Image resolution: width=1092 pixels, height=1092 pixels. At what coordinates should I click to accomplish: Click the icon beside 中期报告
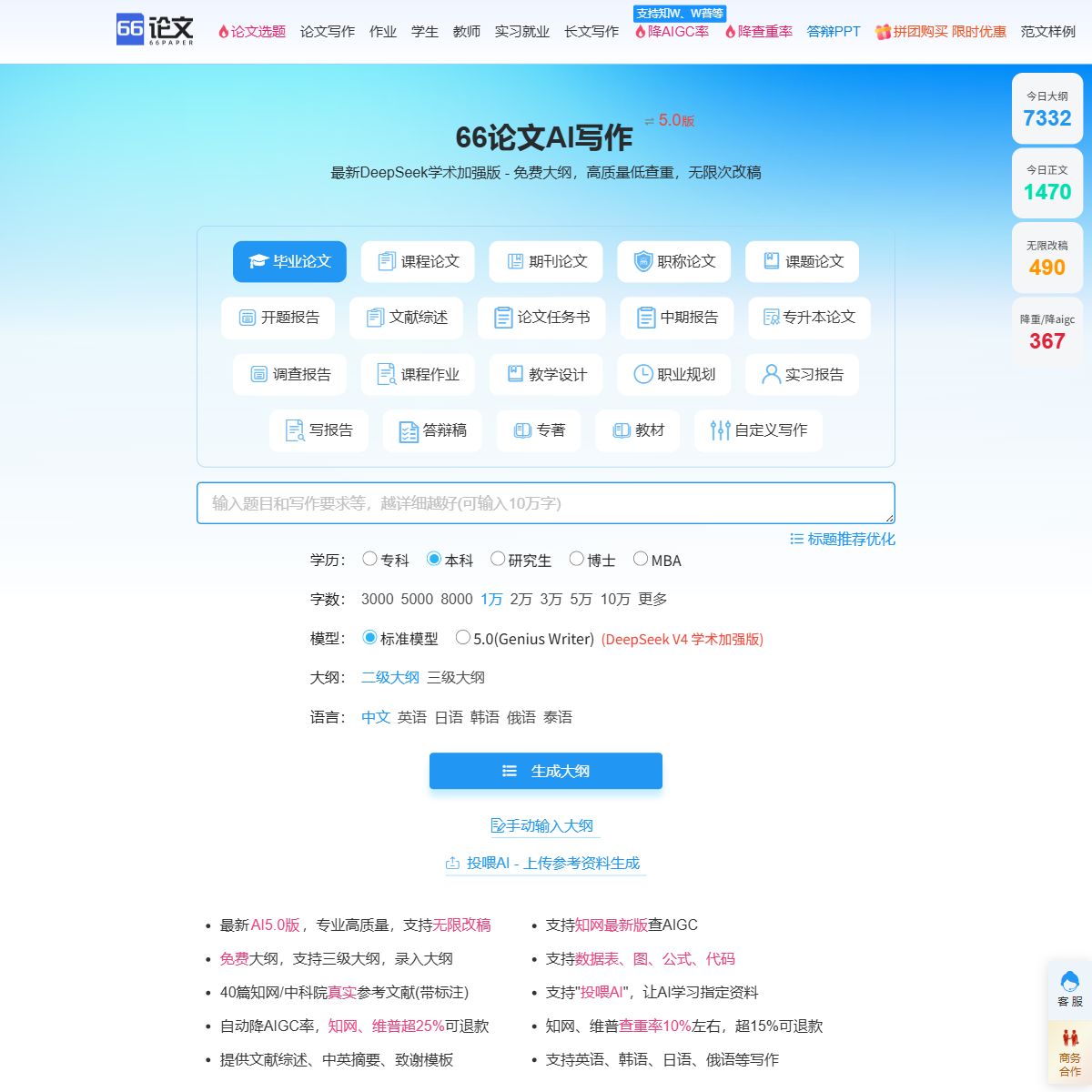pos(646,318)
